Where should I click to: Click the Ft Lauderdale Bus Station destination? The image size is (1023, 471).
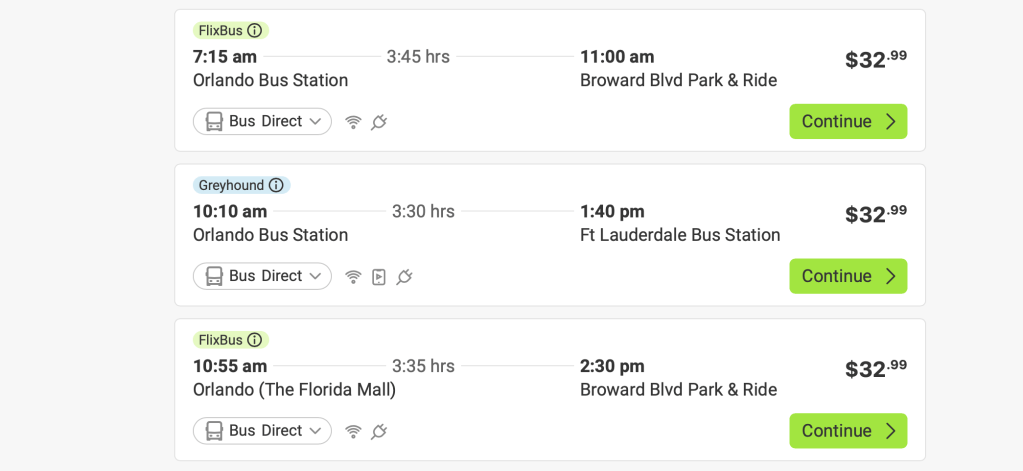(x=680, y=235)
